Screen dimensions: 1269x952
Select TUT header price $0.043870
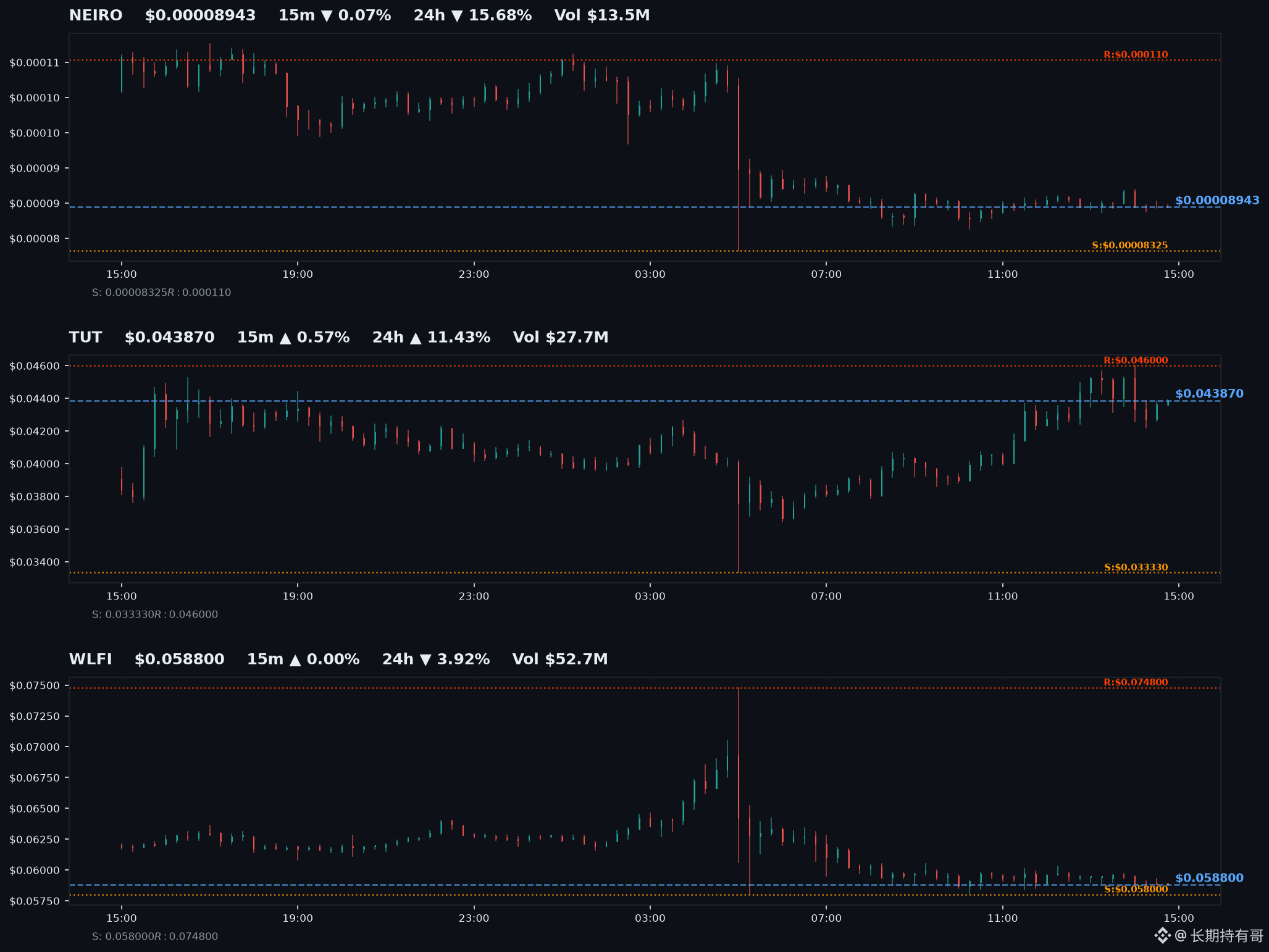tap(170, 337)
